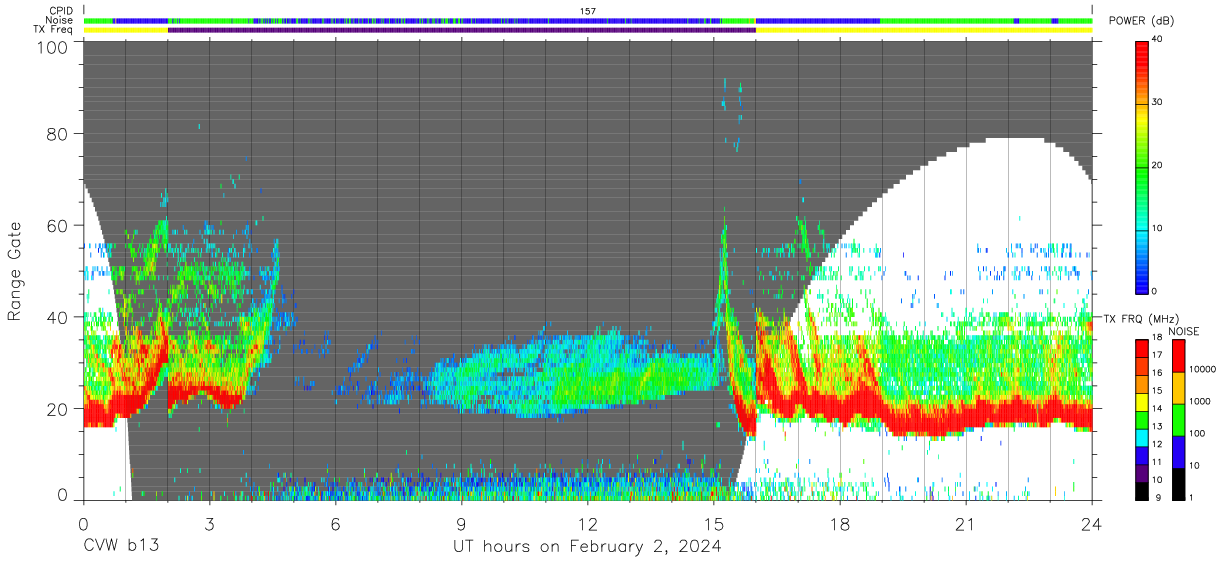Click y-axis tick label 80
Image resolution: width=1228 pixels, height=567 pixels.
click(x=58, y=134)
